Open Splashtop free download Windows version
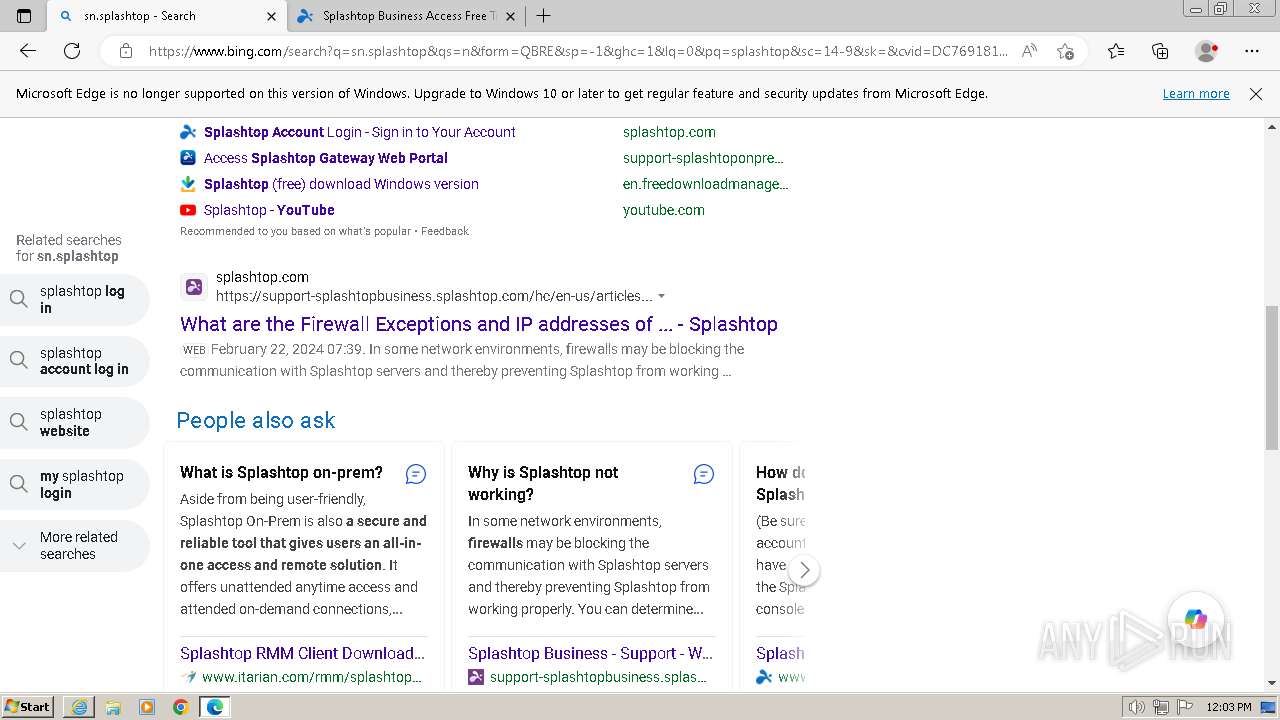The height and width of the screenshot is (720, 1280). [341, 184]
